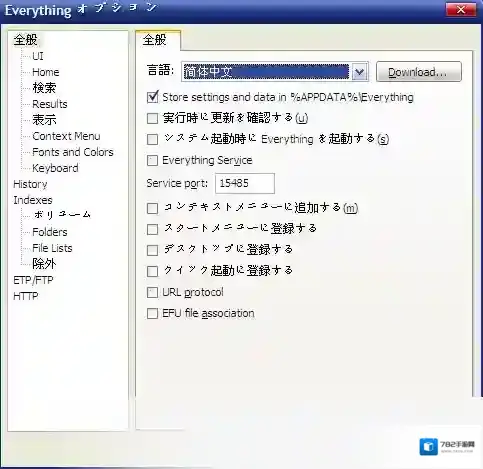Screen dimensions: 483x469
Task: Select UI in the options tree
Action: (38, 56)
